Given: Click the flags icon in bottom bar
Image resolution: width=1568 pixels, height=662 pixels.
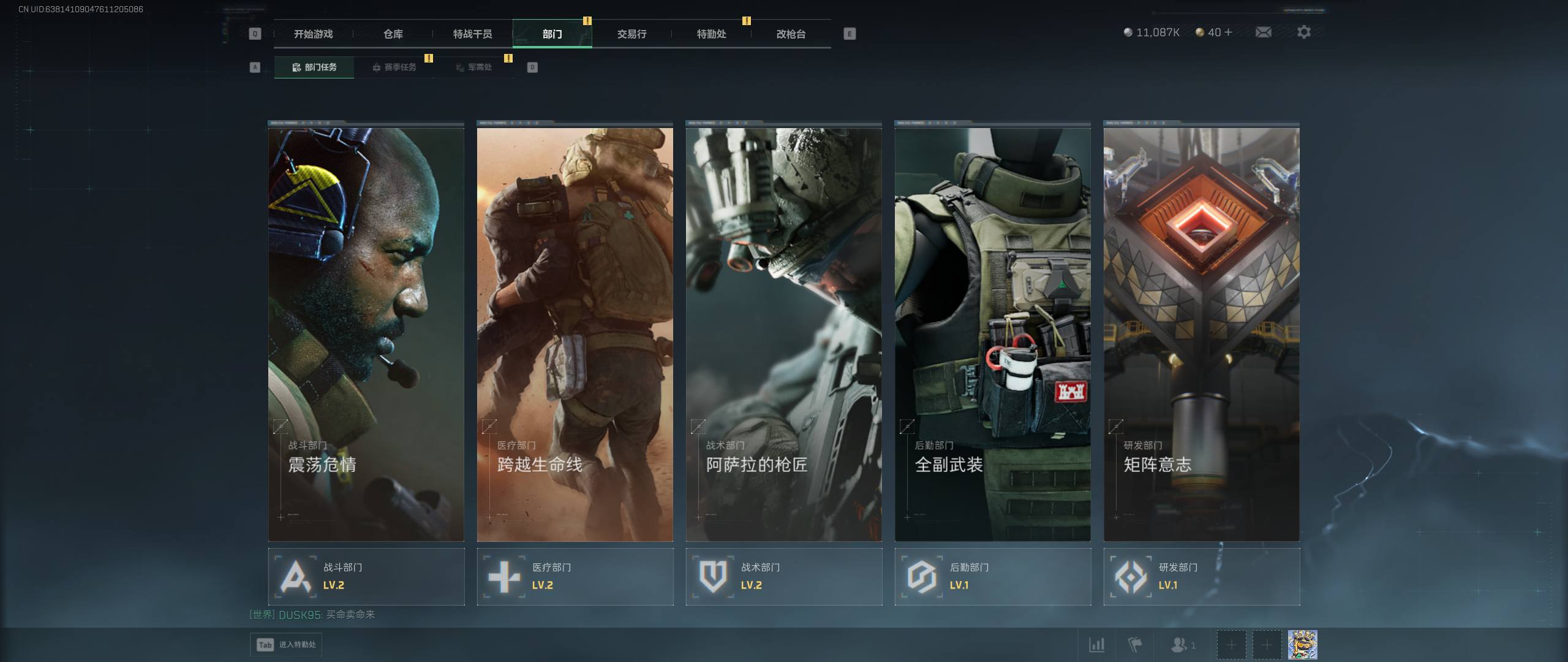Looking at the screenshot, I should tap(1135, 645).
